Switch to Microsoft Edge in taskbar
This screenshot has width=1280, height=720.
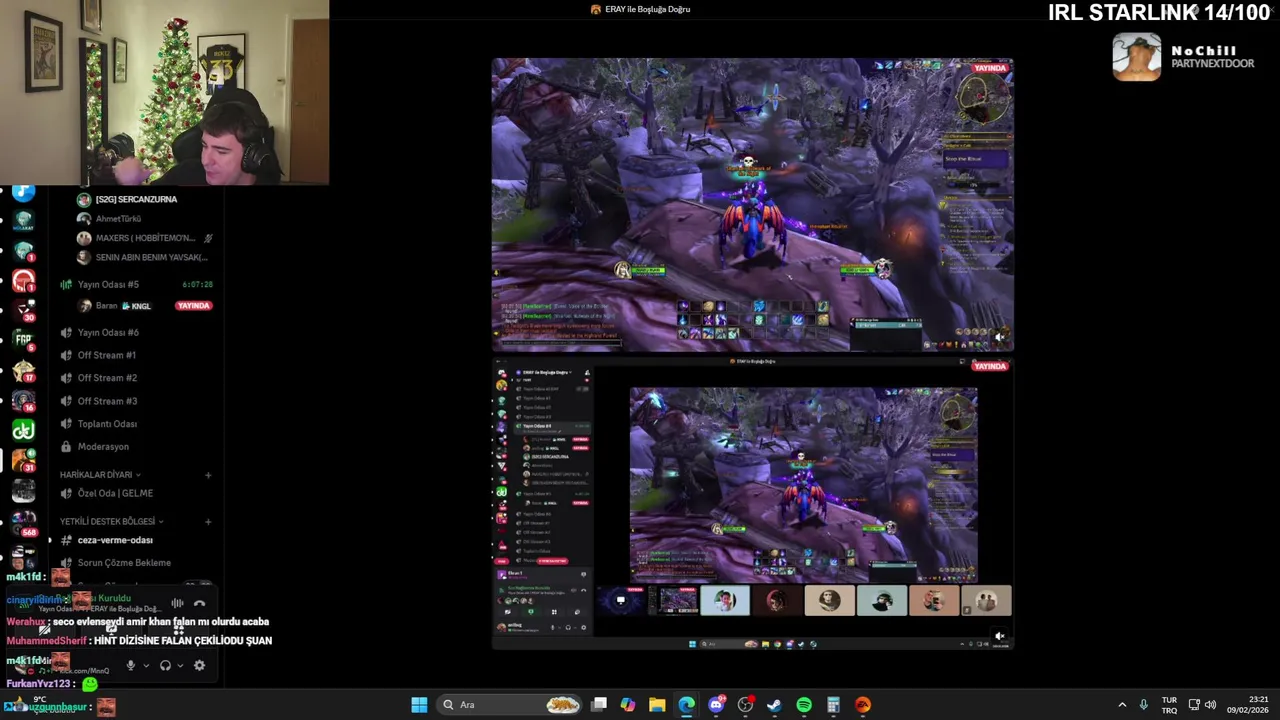click(686, 705)
